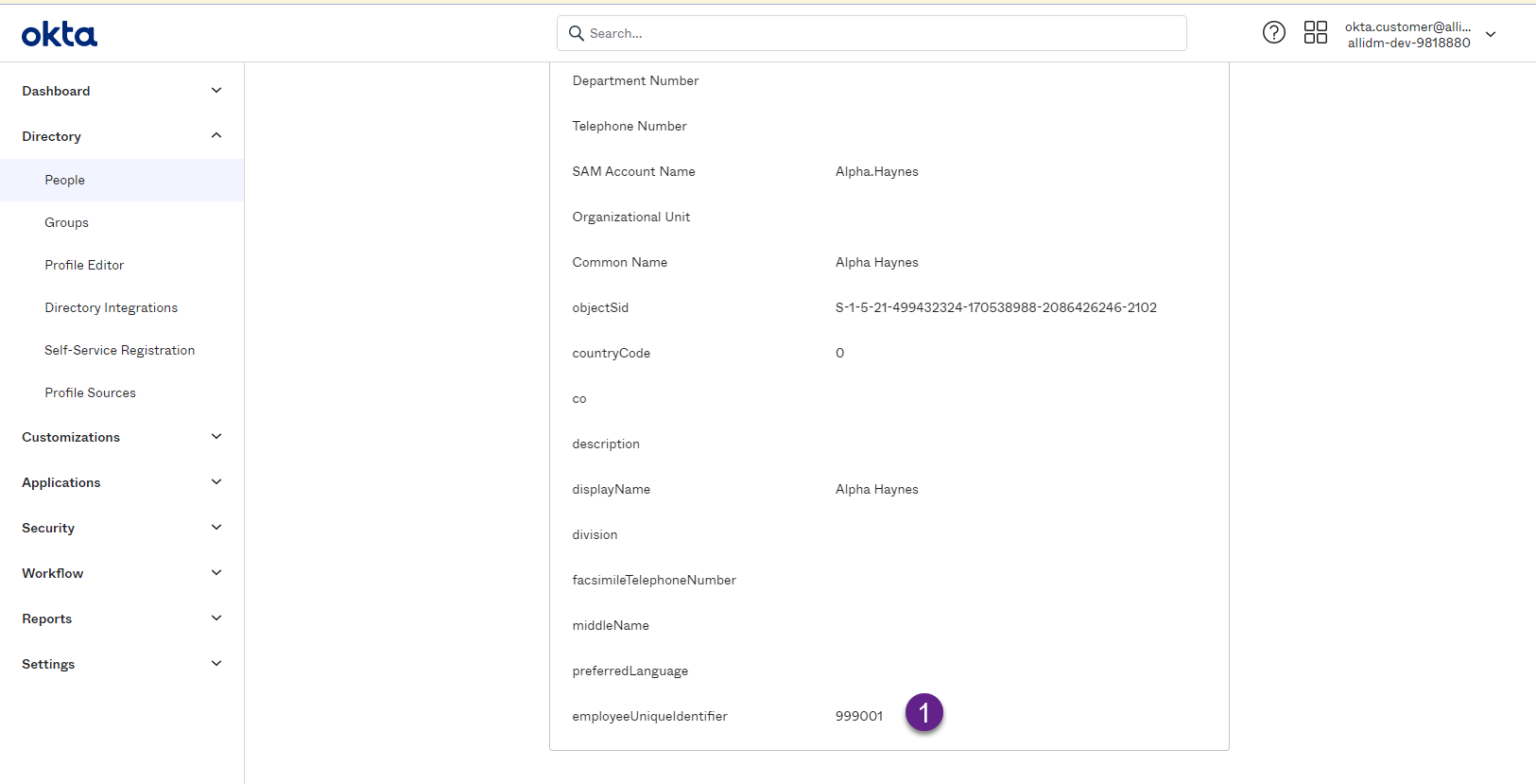Click the Okta logo
This screenshot has height=784, width=1536.
point(59,32)
